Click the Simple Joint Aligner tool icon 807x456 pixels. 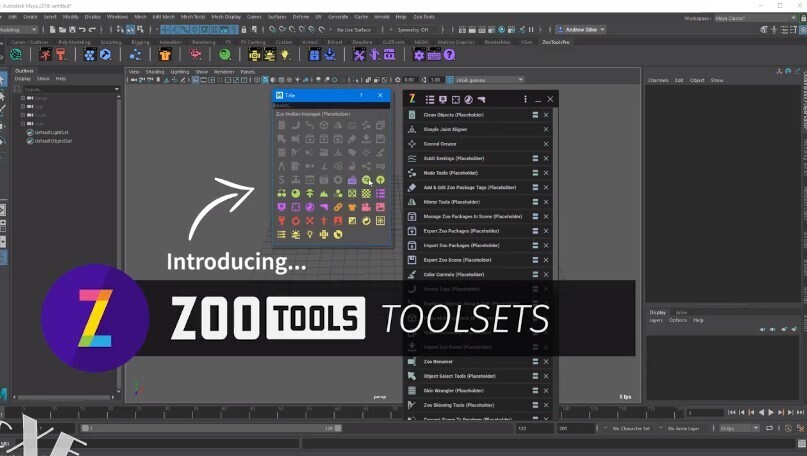[412, 130]
